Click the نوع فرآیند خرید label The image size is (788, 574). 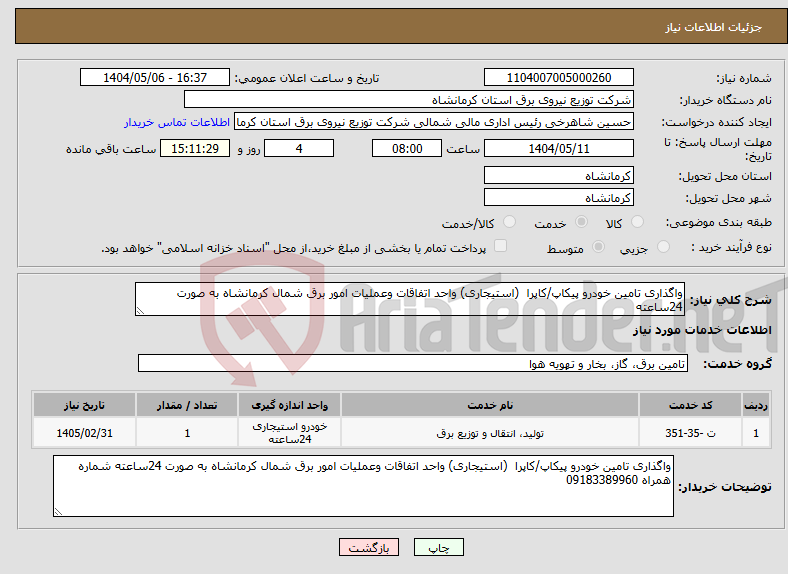[731, 247]
